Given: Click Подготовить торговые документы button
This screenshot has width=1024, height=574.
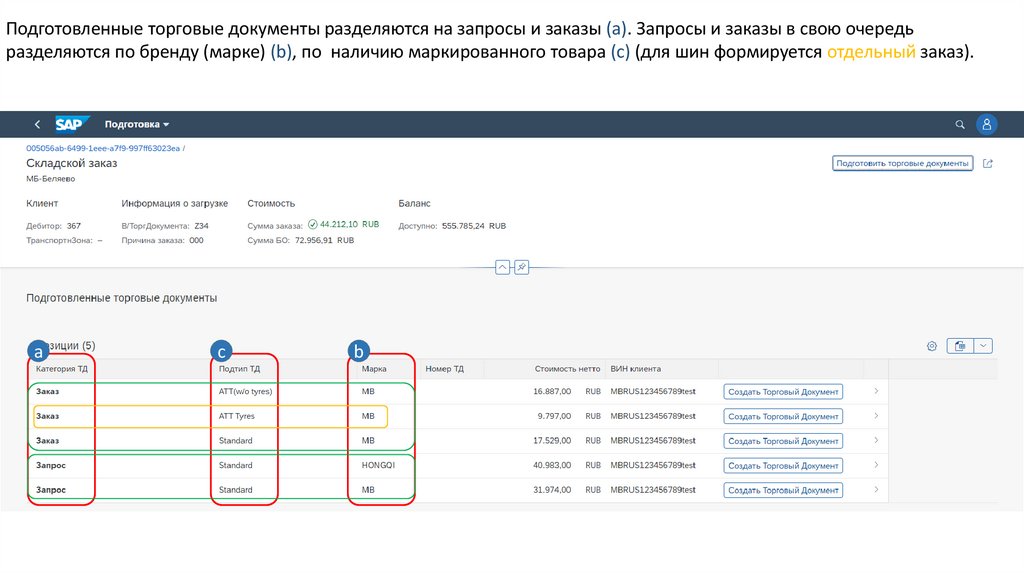Looking at the screenshot, I should point(902,163).
